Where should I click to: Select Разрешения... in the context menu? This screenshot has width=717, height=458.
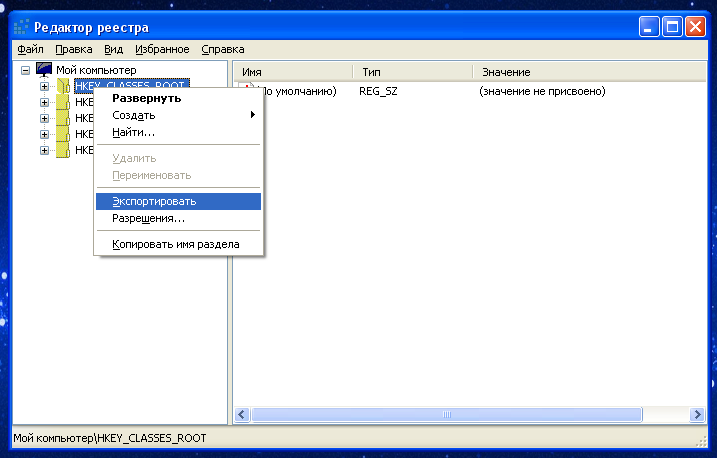point(178,218)
